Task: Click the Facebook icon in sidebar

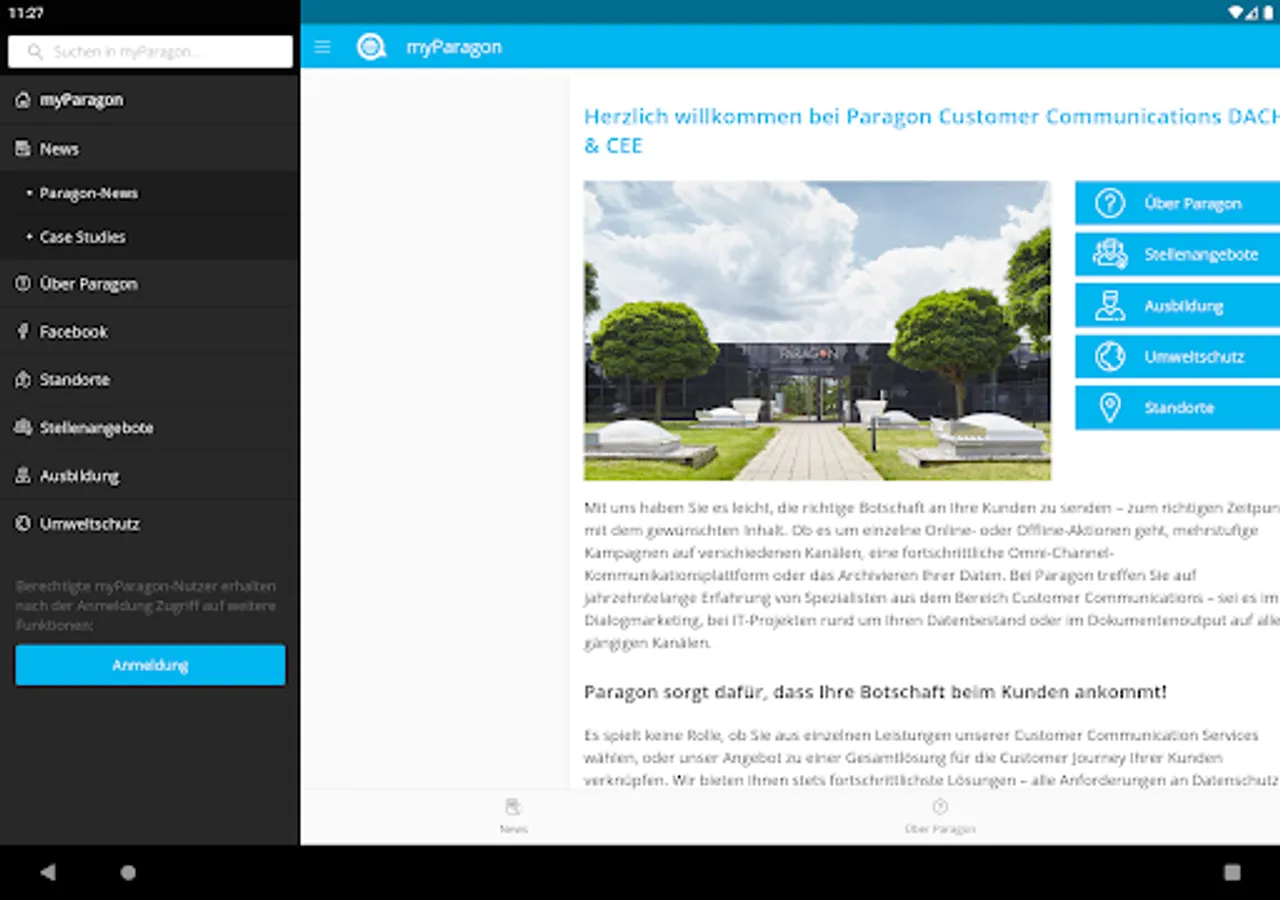Action: [x=23, y=332]
